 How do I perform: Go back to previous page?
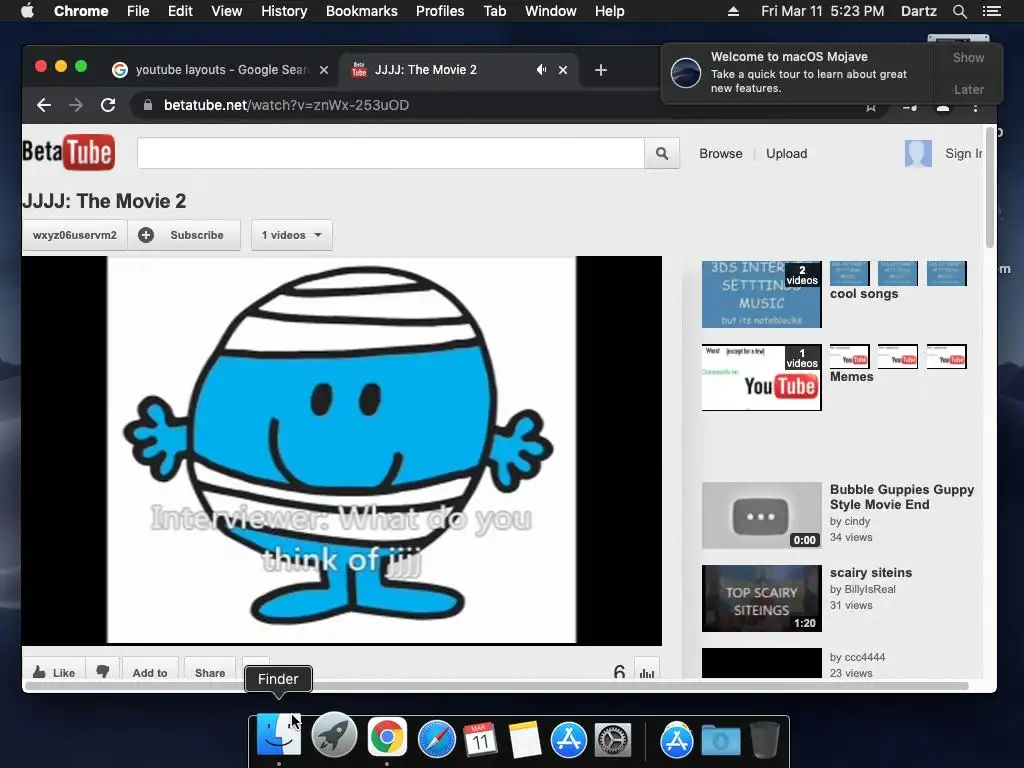click(x=44, y=105)
